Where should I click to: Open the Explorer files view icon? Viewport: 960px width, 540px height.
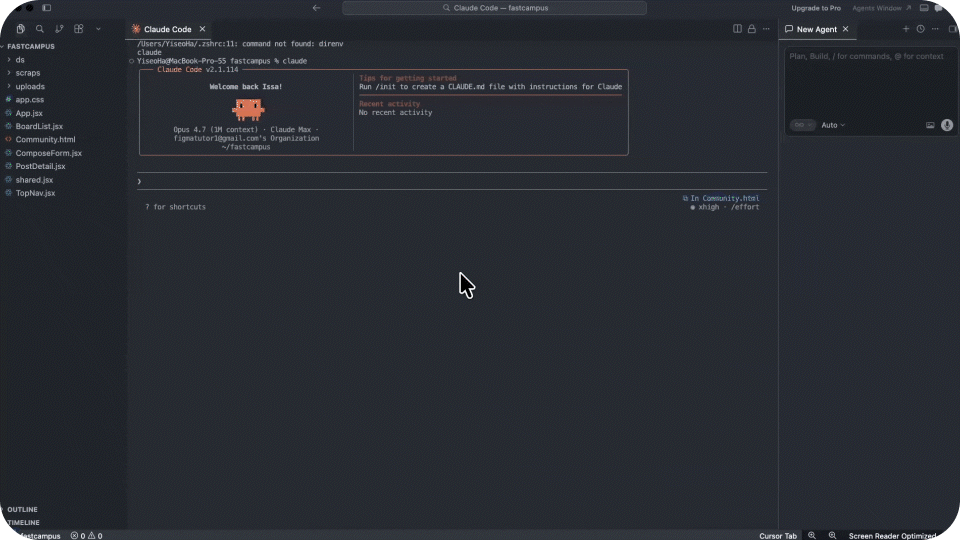click(21, 29)
